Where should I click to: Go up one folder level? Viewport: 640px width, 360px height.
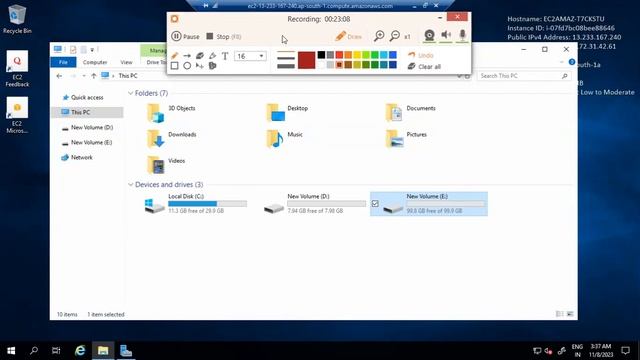[93, 76]
